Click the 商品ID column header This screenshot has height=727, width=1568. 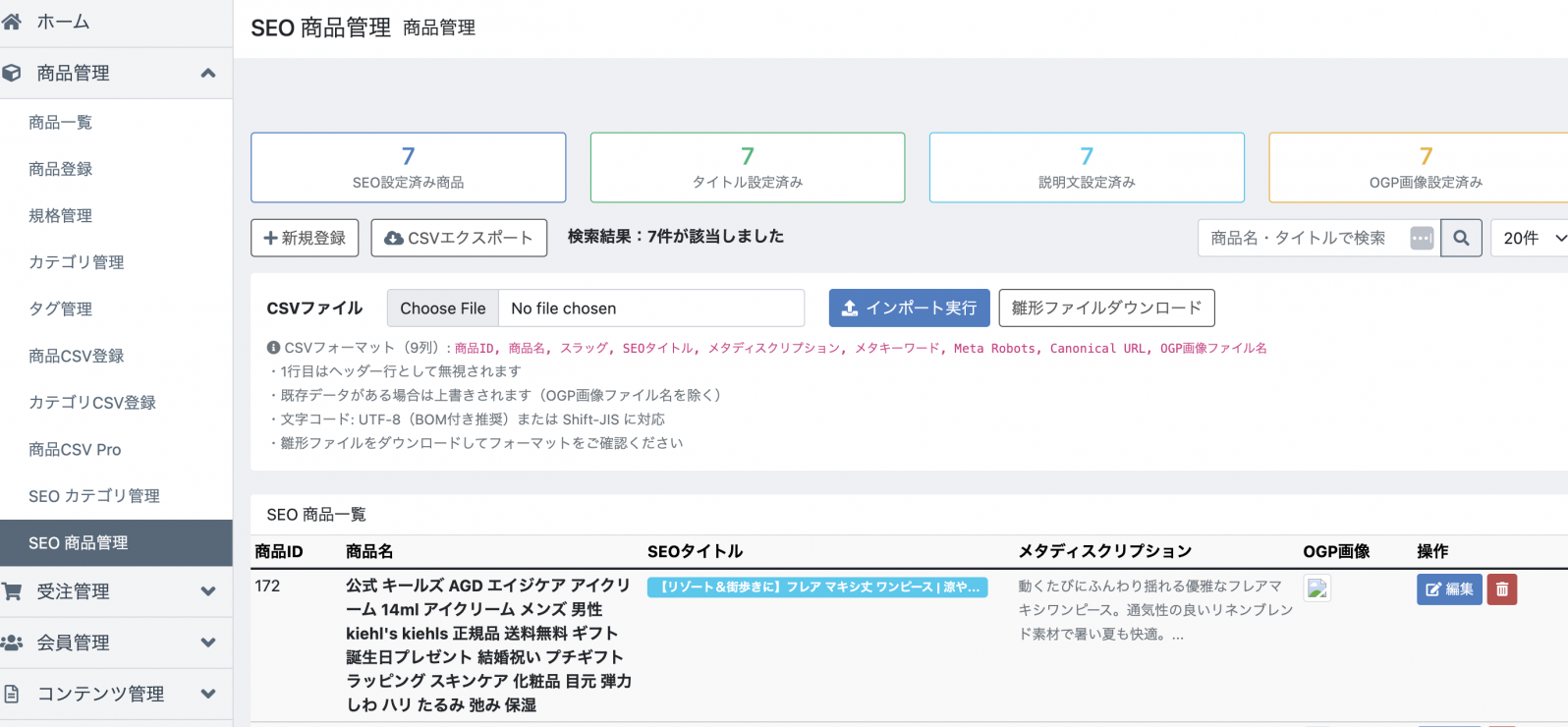coord(279,552)
